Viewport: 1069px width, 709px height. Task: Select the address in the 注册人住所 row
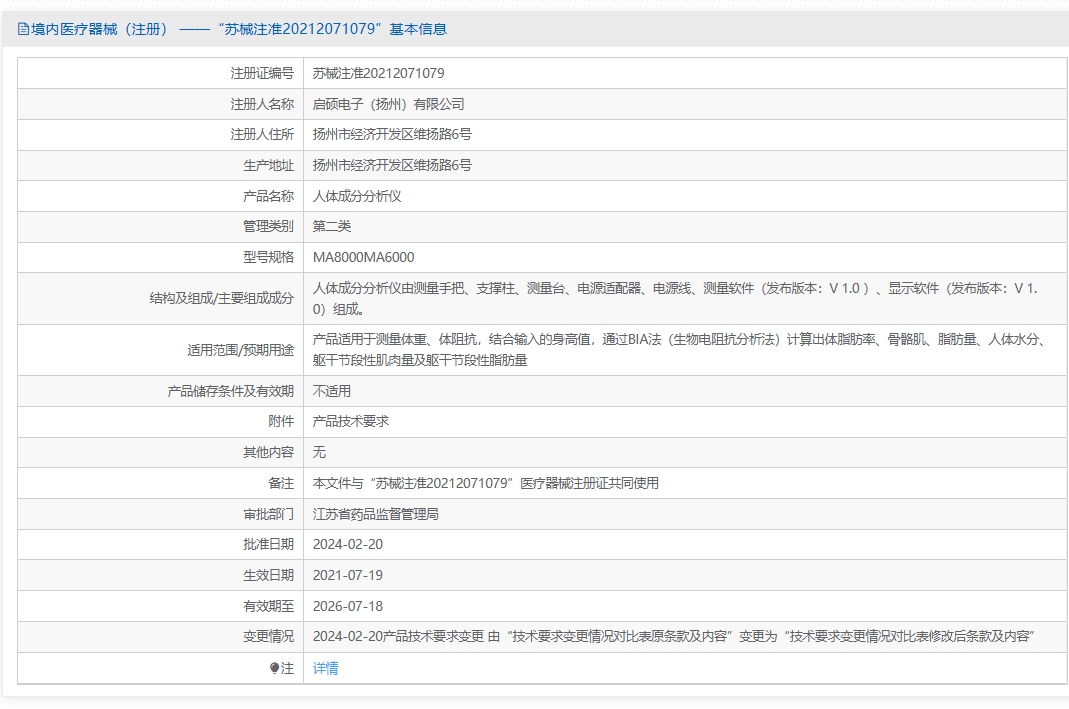(392, 134)
